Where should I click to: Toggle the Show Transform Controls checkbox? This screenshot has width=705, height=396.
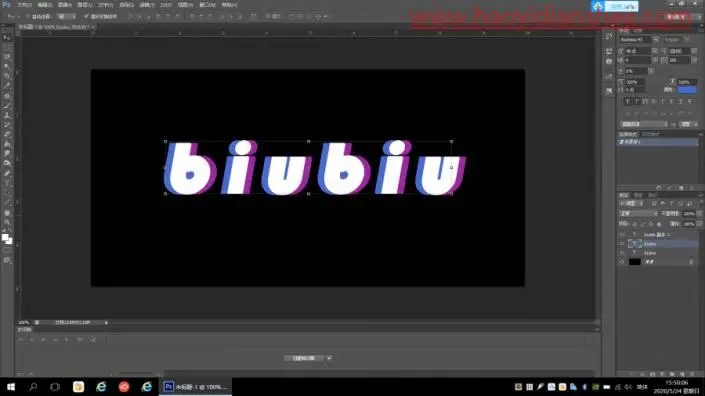86,17
